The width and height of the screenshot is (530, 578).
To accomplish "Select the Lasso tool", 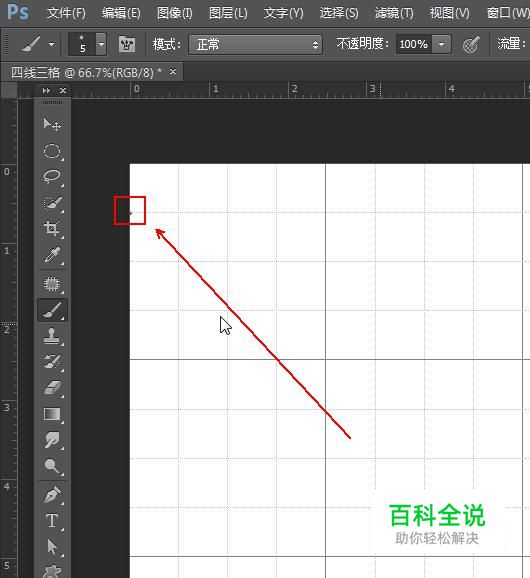I will 52,177.
